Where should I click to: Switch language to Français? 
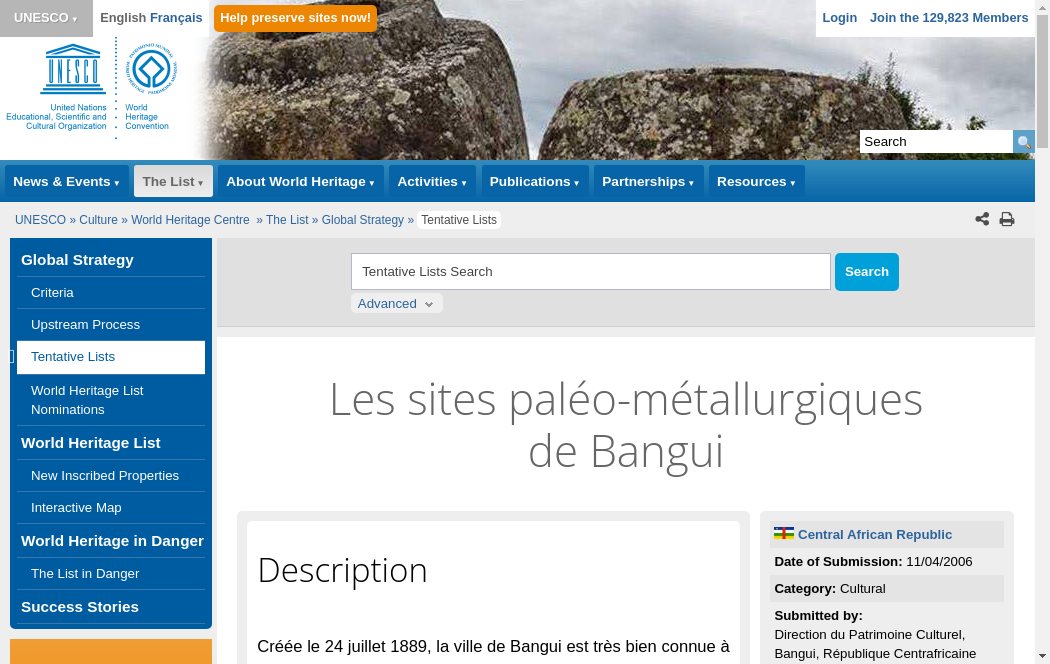pyautogui.click(x=176, y=18)
